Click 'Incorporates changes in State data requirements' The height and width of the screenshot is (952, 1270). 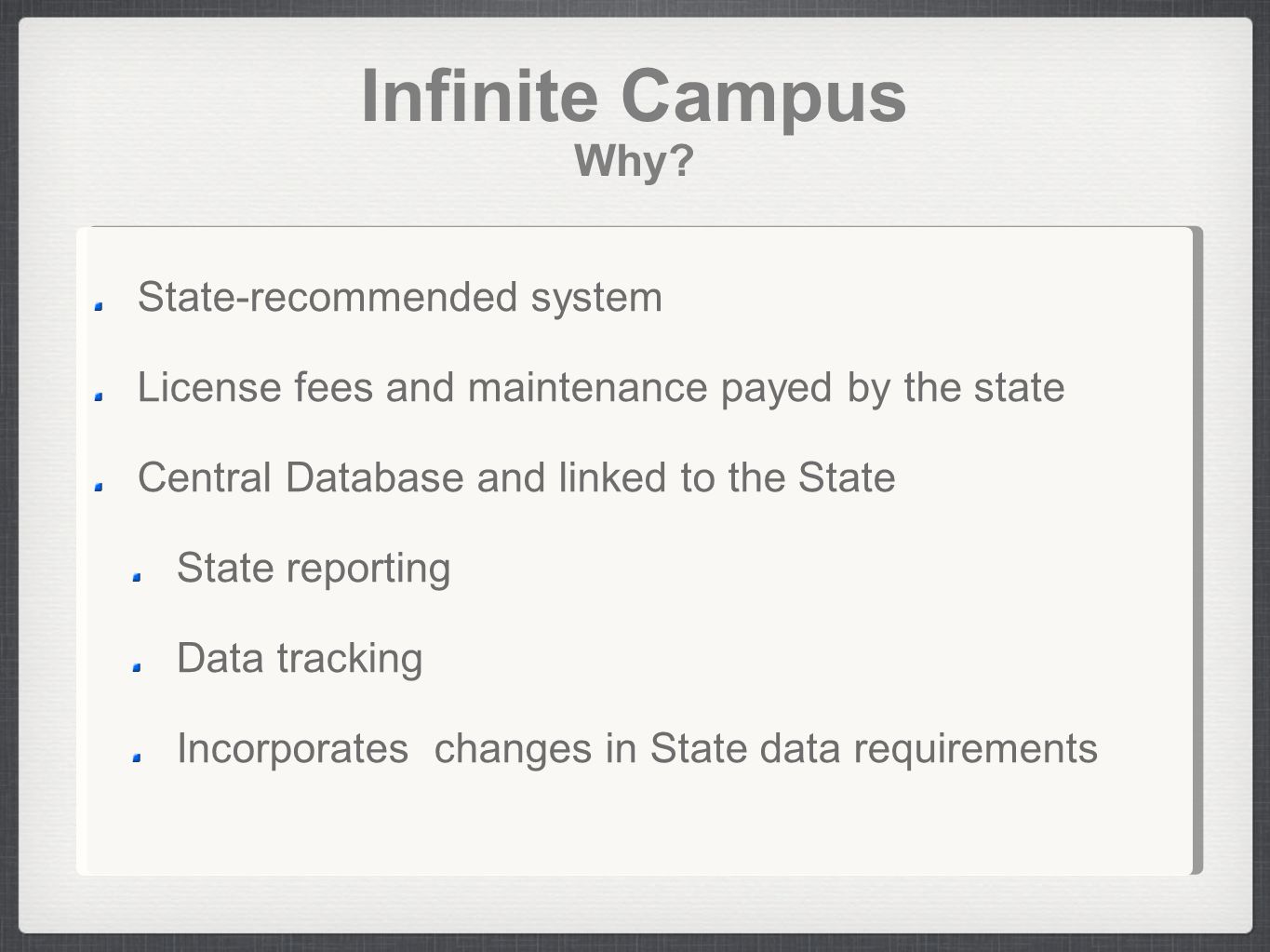[x=637, y=749]
